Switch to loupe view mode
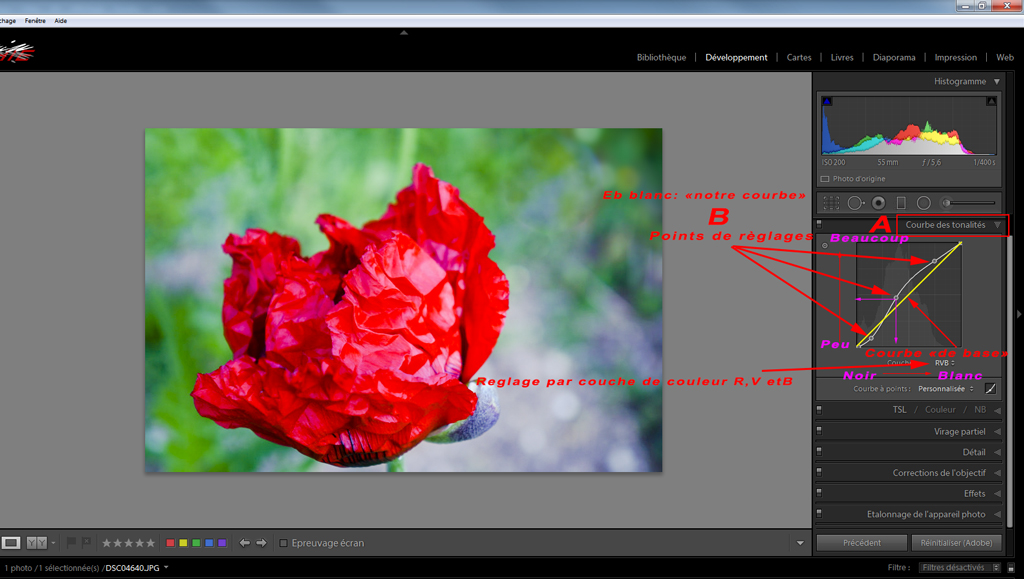 pyautogui.click(x=11, y=543)
